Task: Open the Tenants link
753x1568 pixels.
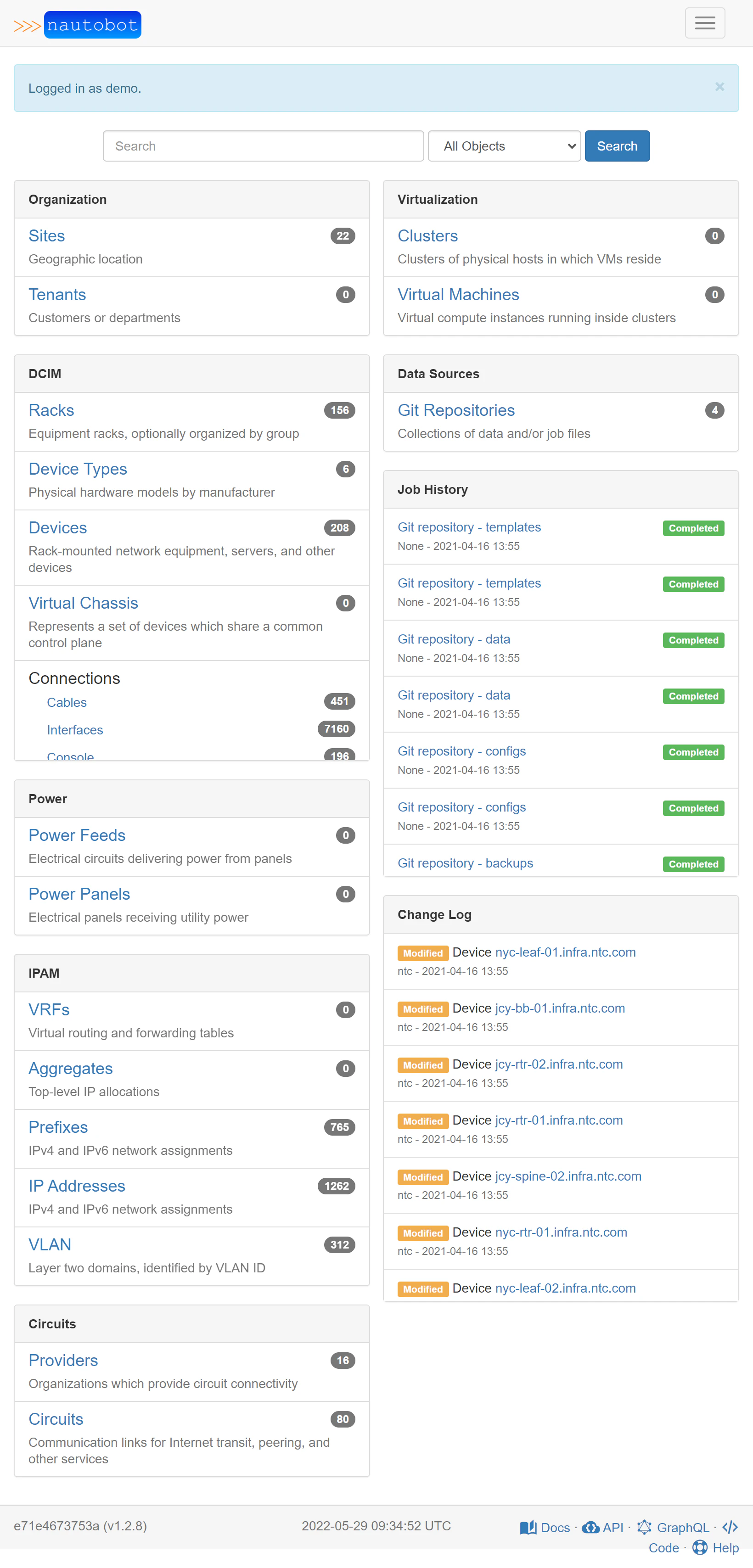Action: pos(57,295)
